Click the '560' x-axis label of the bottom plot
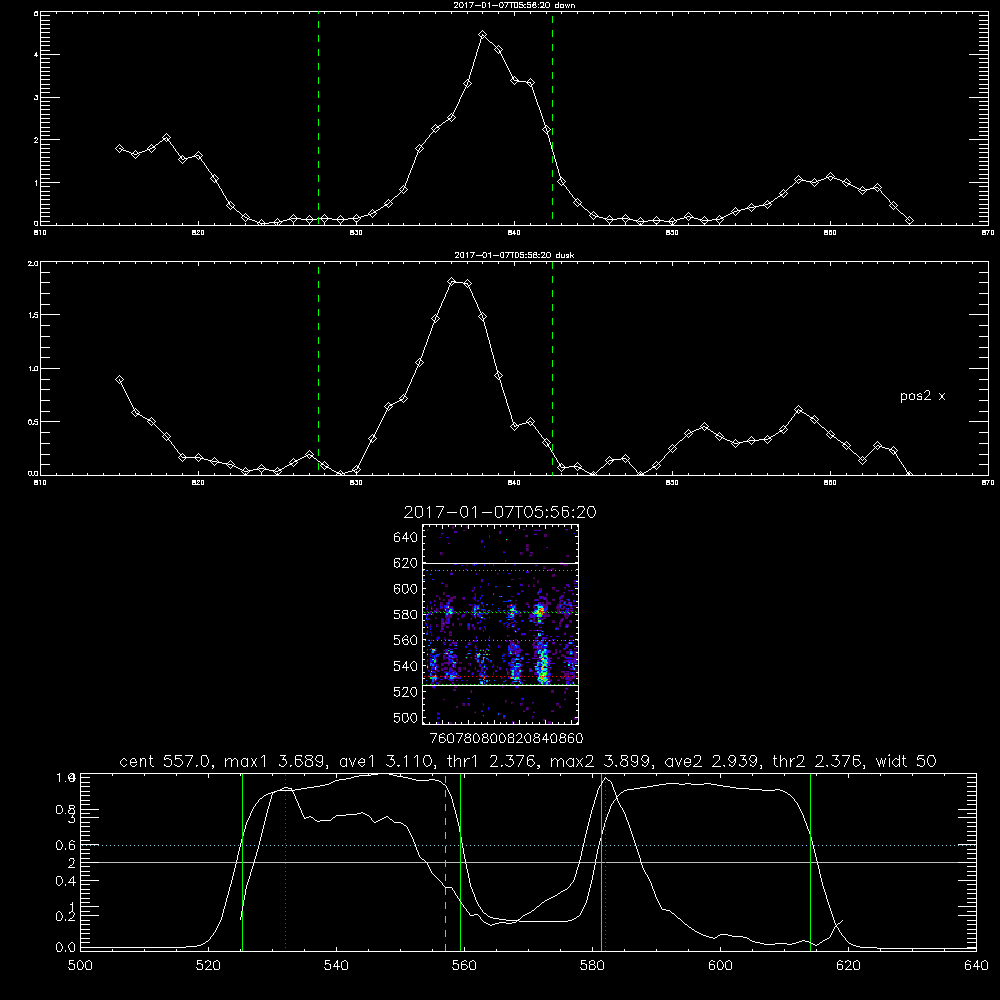The width and height of the screenshot is (1000, 1000). (x=464, y=966)
